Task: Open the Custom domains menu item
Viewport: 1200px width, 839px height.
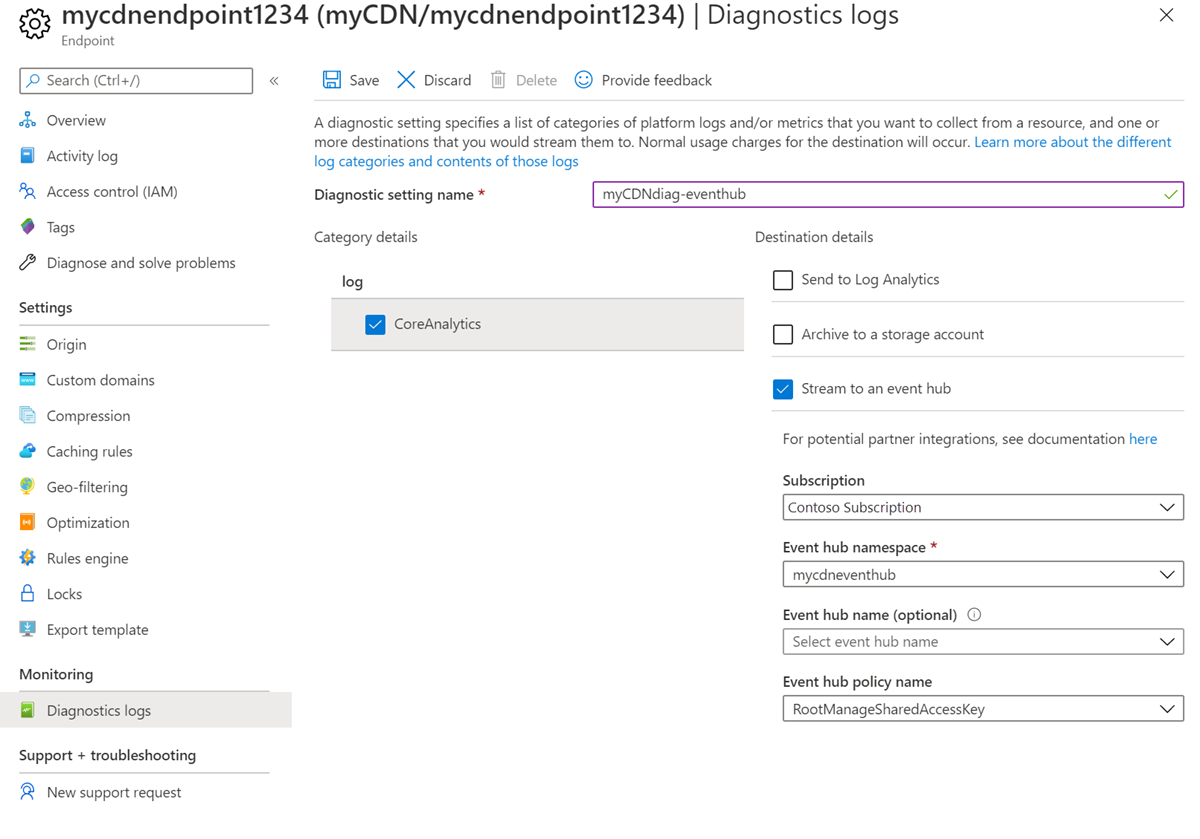Action: pos(100,380)
